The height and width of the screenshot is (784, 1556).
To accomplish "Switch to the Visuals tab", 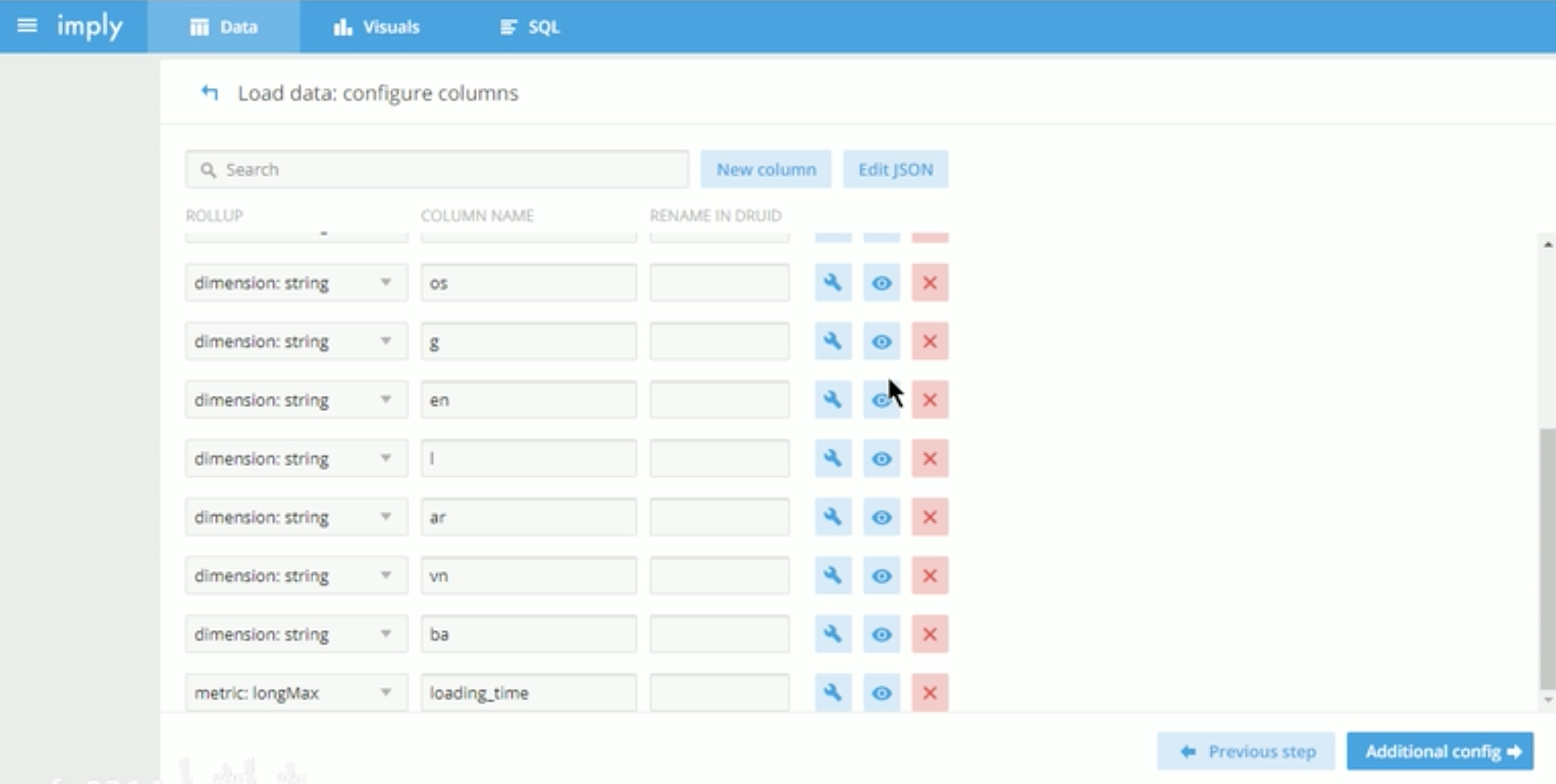I will click(x=377, y=27).
